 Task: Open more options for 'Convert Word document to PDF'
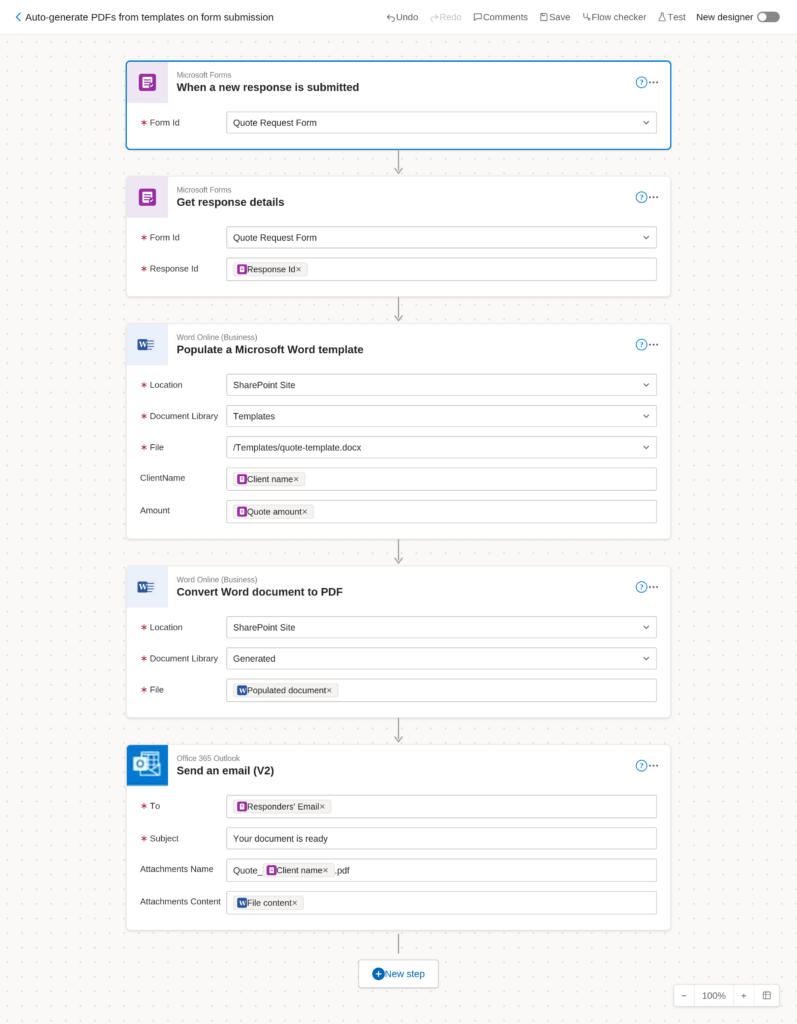click(654, 587)
